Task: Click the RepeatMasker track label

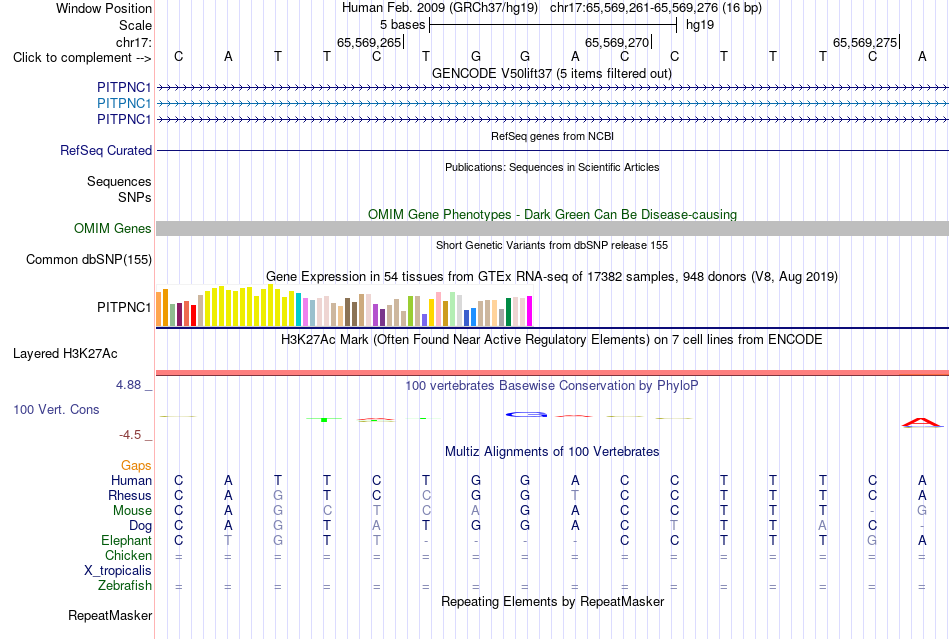Action: [x=110, y=615]
